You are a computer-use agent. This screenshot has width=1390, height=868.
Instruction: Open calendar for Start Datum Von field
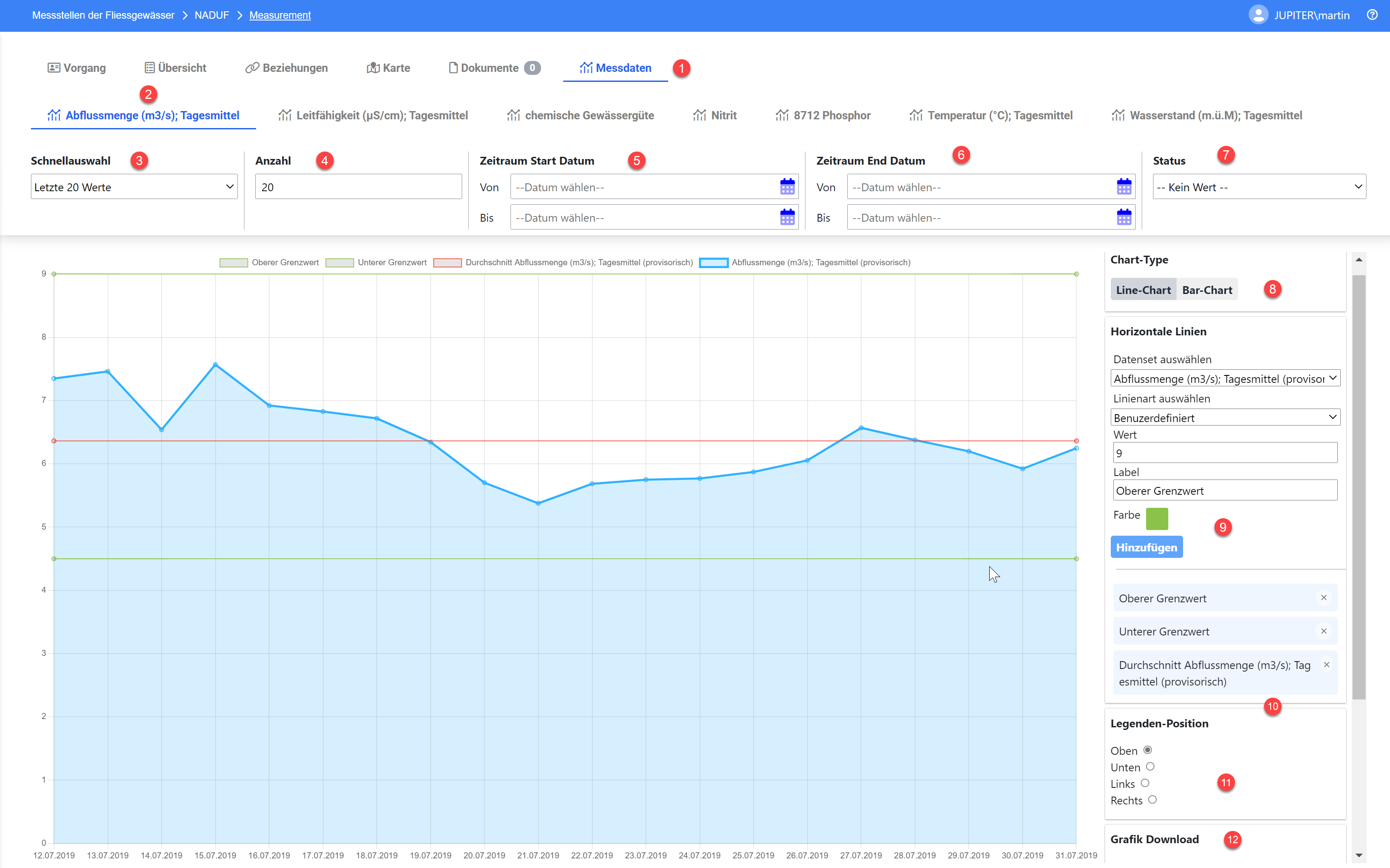point(787,186)
